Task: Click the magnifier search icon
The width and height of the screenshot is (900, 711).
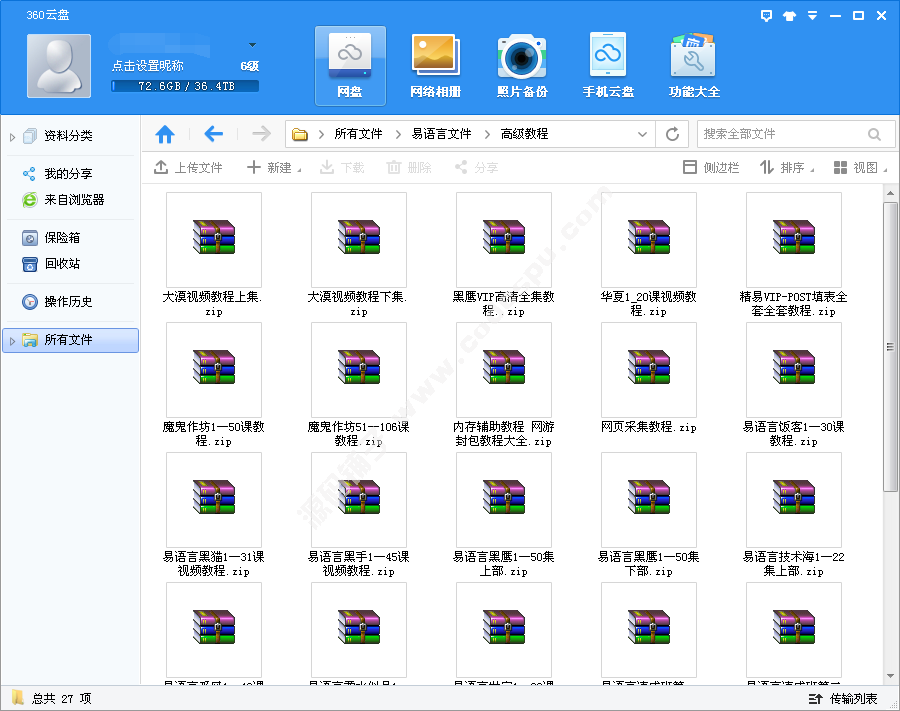Action: (x=874, y=134)
